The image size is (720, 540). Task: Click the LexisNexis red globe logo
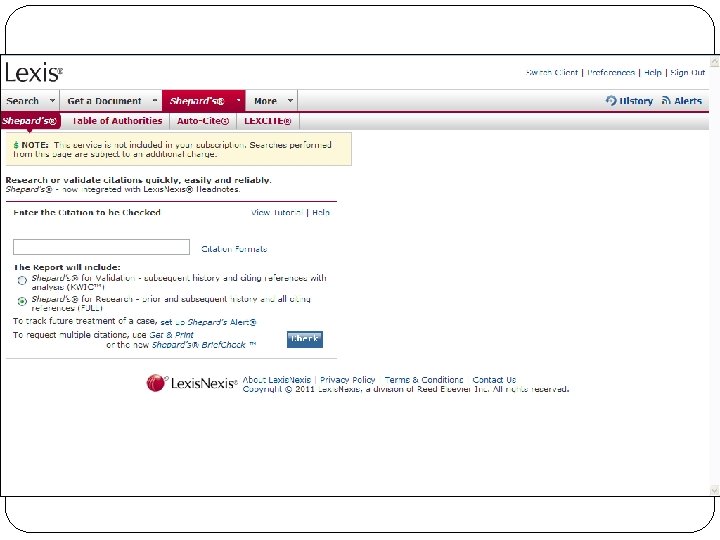coord(156,382)
